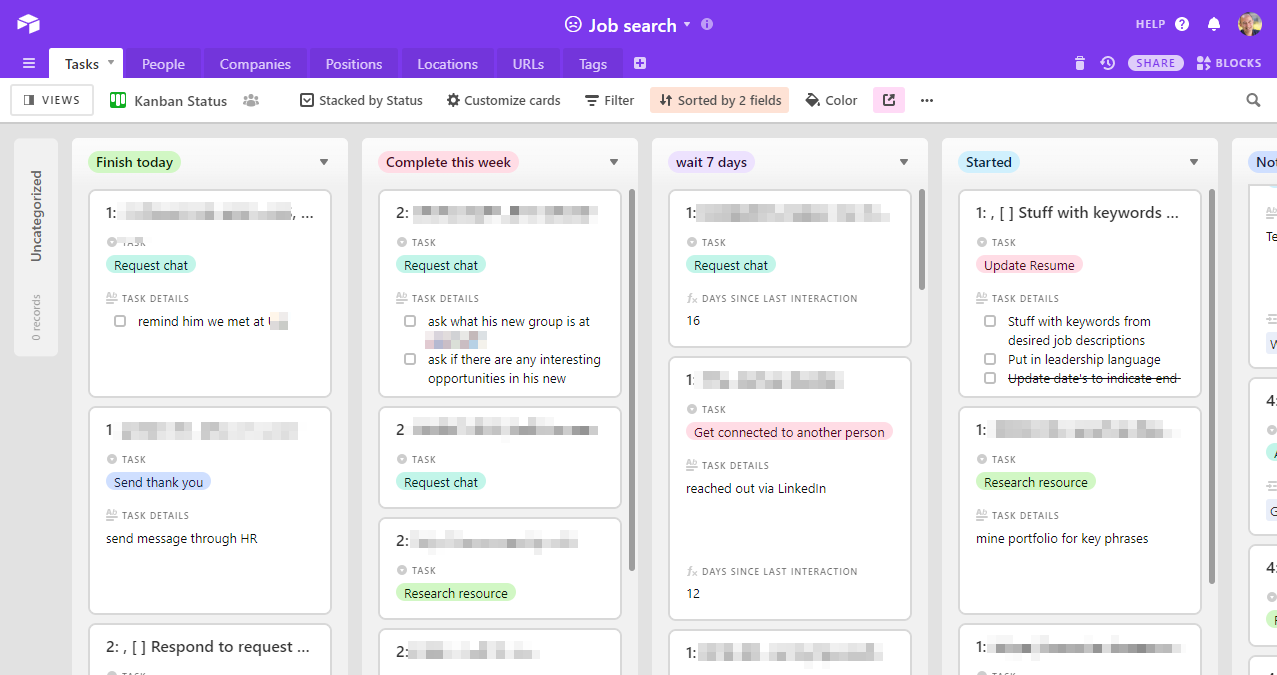Open the base trash bin
The height and width of the screenshot is (675, 1277).
(1079, 63)
